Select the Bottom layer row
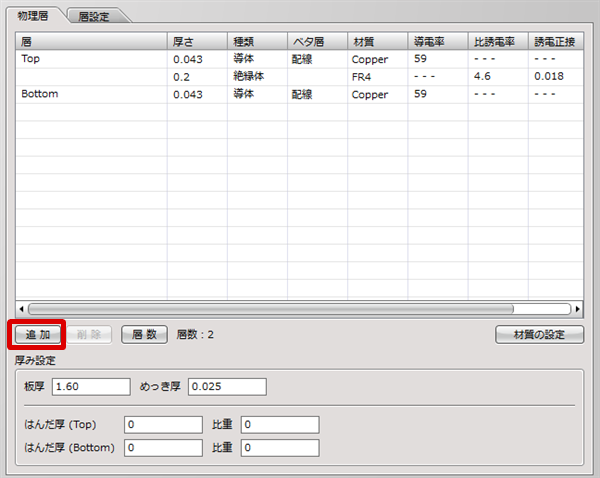Viewport: 600px width, 478px height. point(90,93)
